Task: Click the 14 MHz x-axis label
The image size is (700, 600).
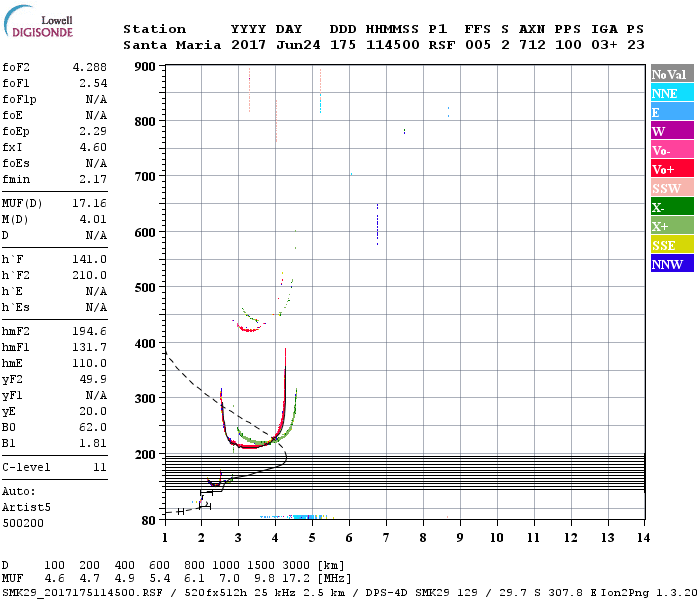Action: coord(643,538)
